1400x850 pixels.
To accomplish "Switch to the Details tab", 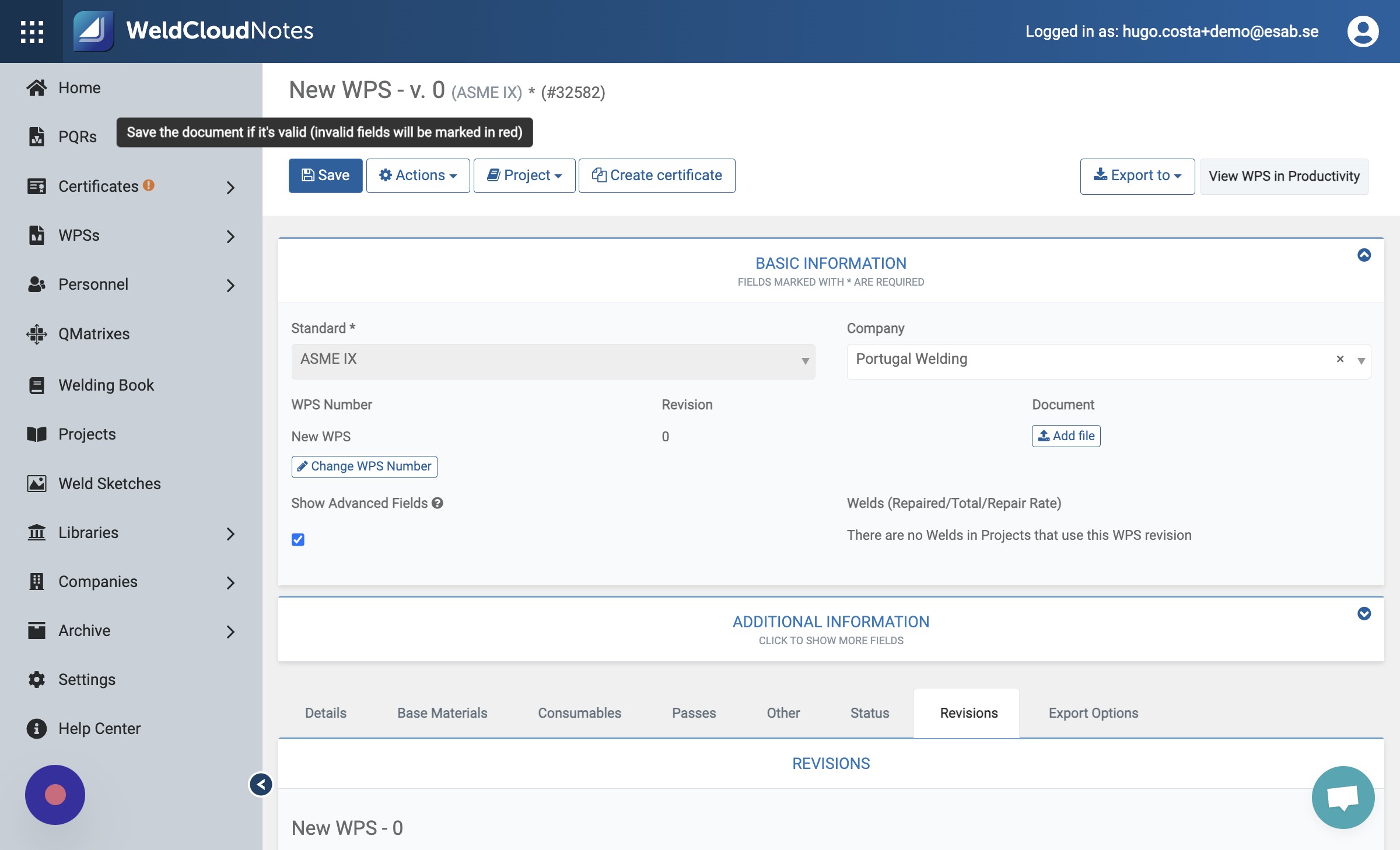I will (x=325, y=713).
